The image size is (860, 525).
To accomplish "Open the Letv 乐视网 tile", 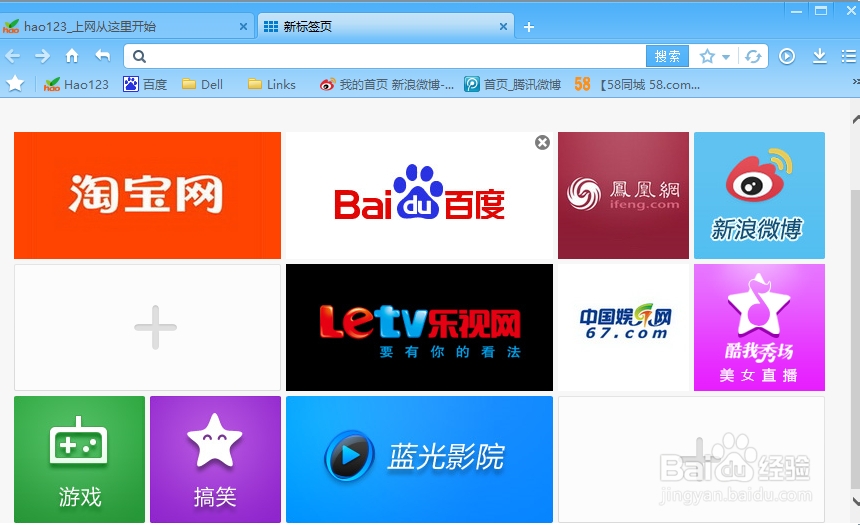I will [x=420, y=328].
